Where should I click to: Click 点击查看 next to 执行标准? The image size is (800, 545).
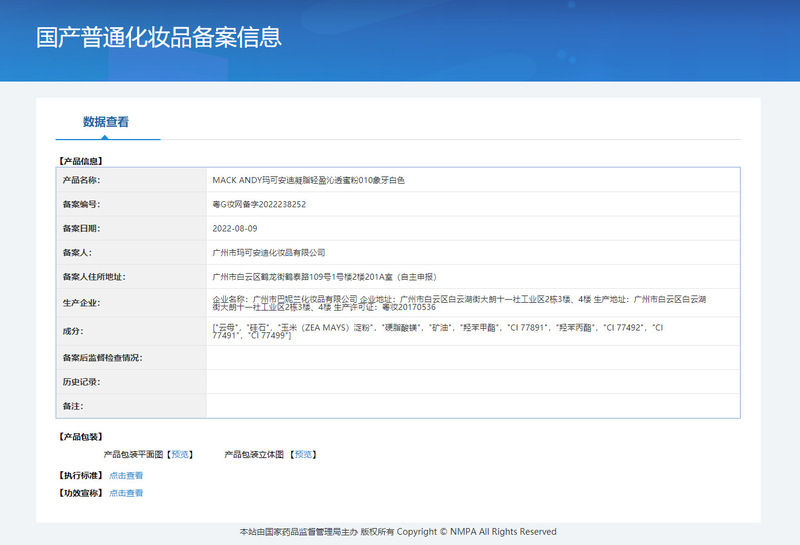[126, 475]
